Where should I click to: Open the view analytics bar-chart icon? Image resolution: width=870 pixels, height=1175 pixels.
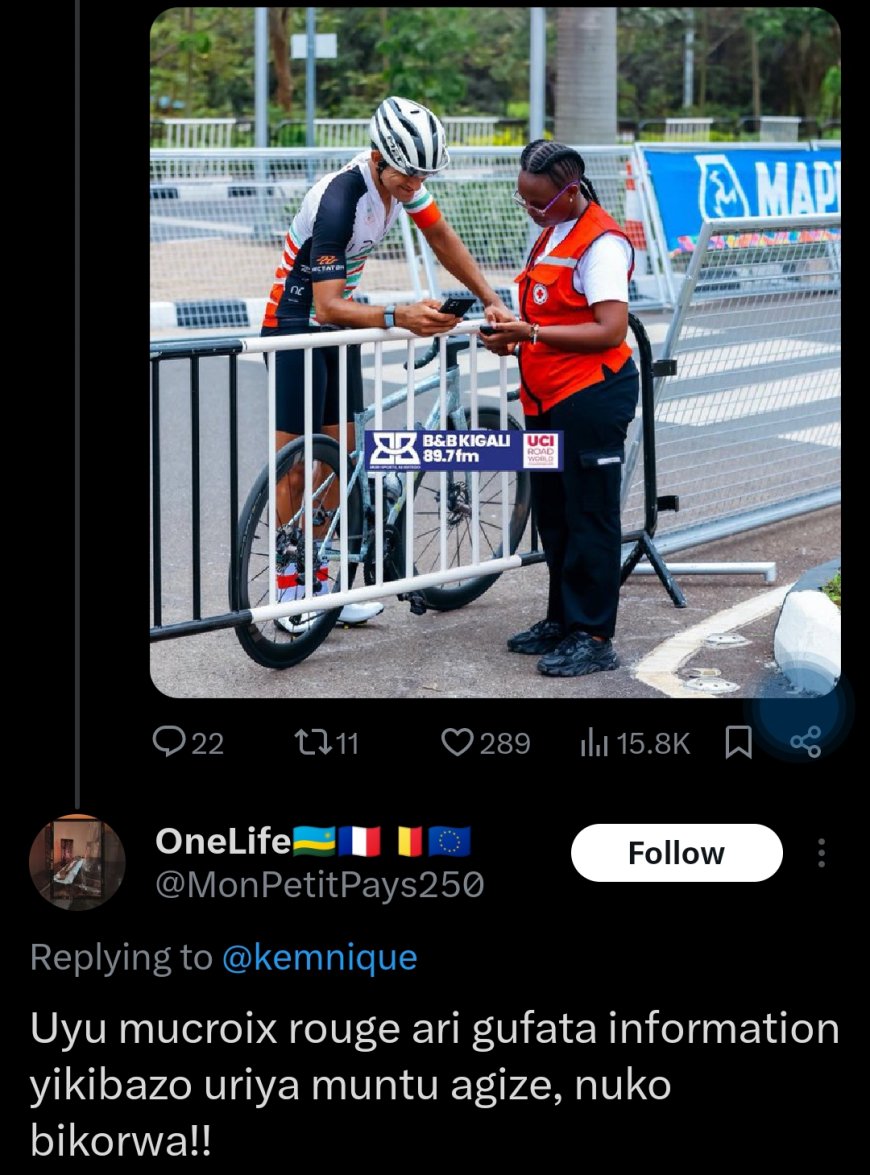pos(594,742)
